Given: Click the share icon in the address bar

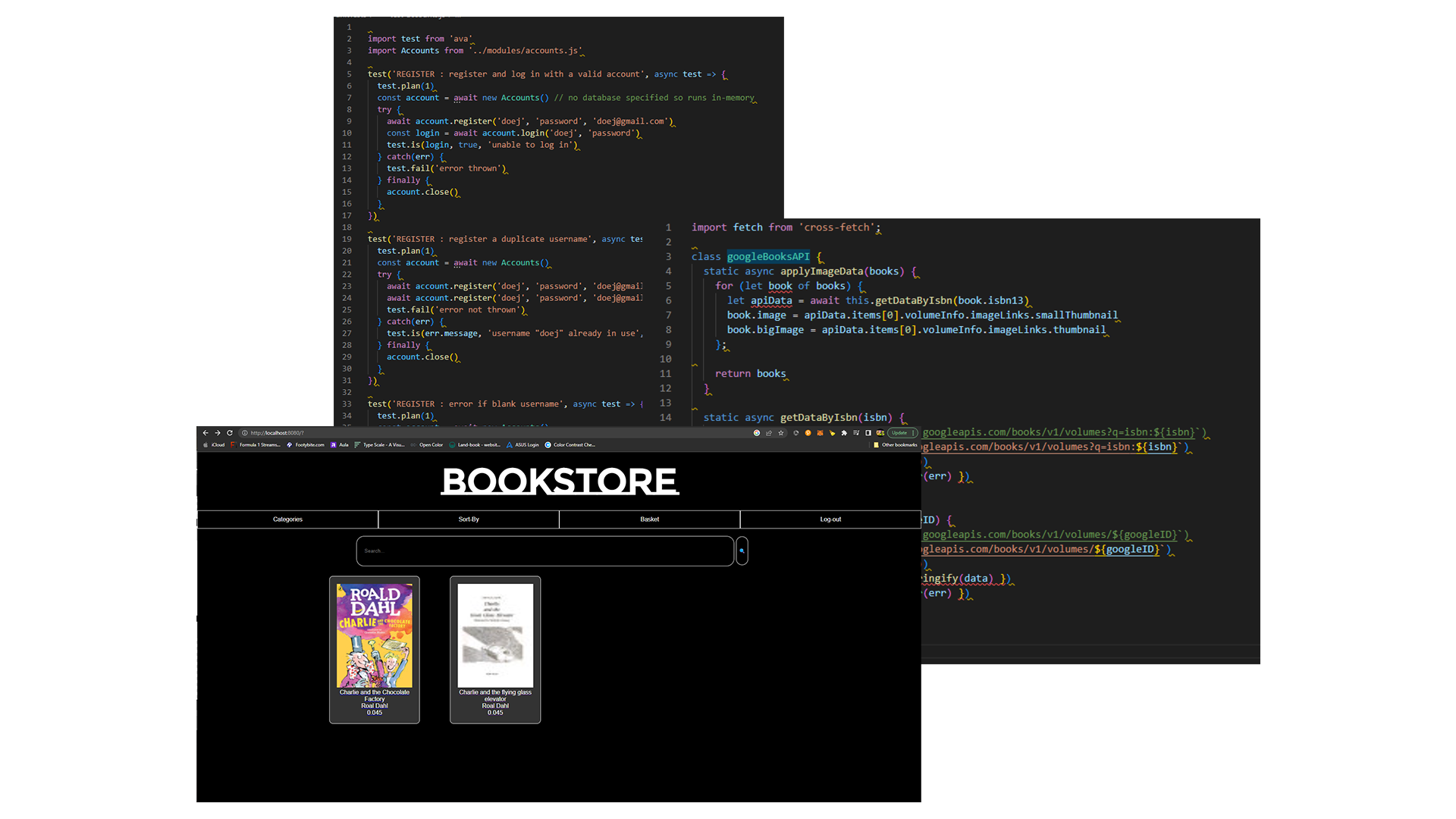Looking at the screenshot, I should pos(769,433).
